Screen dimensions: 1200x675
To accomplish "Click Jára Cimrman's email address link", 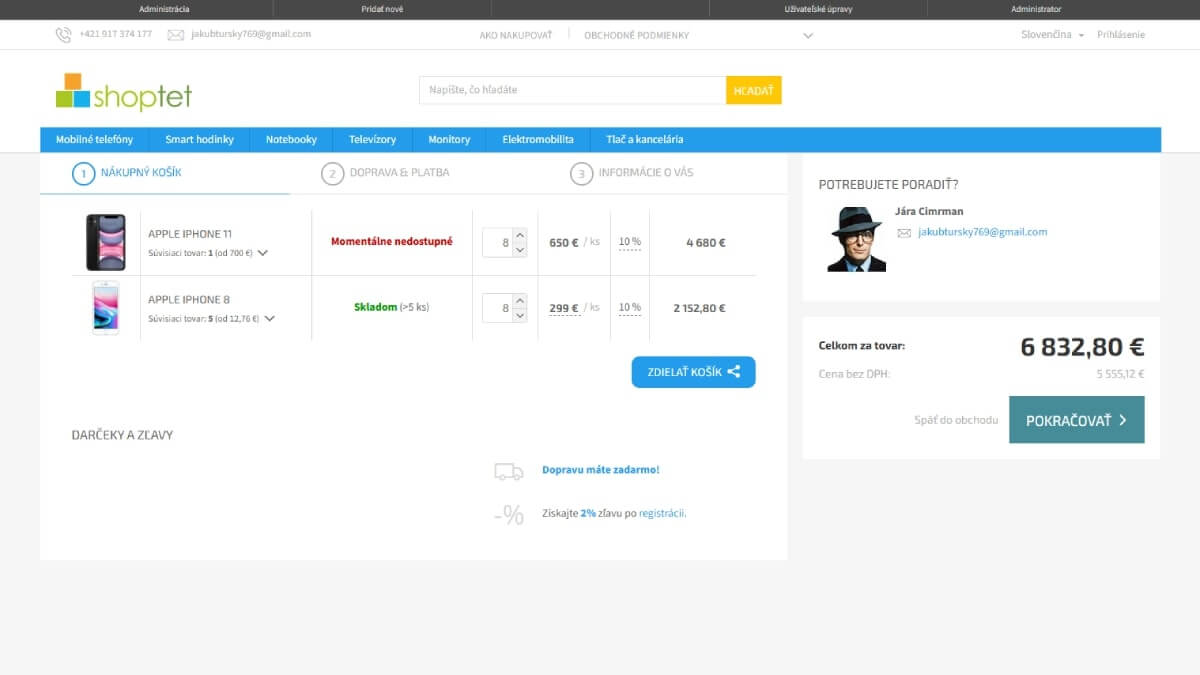I will pos(983,232).
